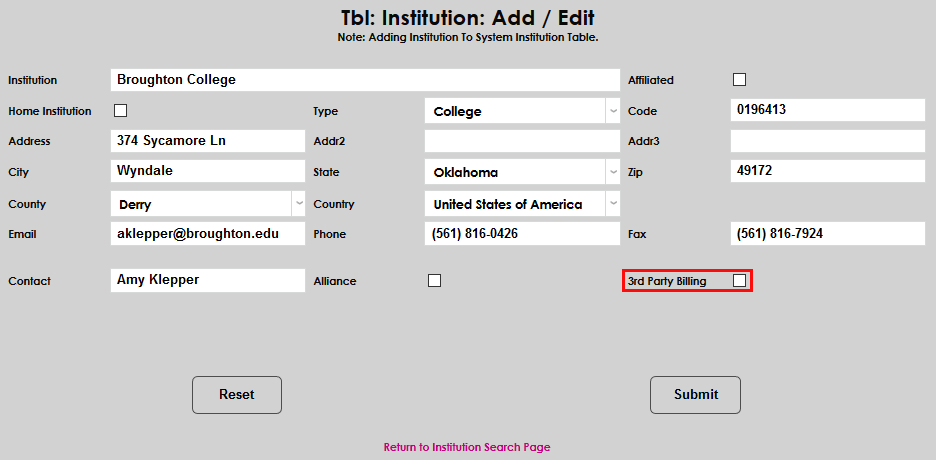The image size is (936, 460).
Task: Focus the empty Addr2 field
Action: 521,141
